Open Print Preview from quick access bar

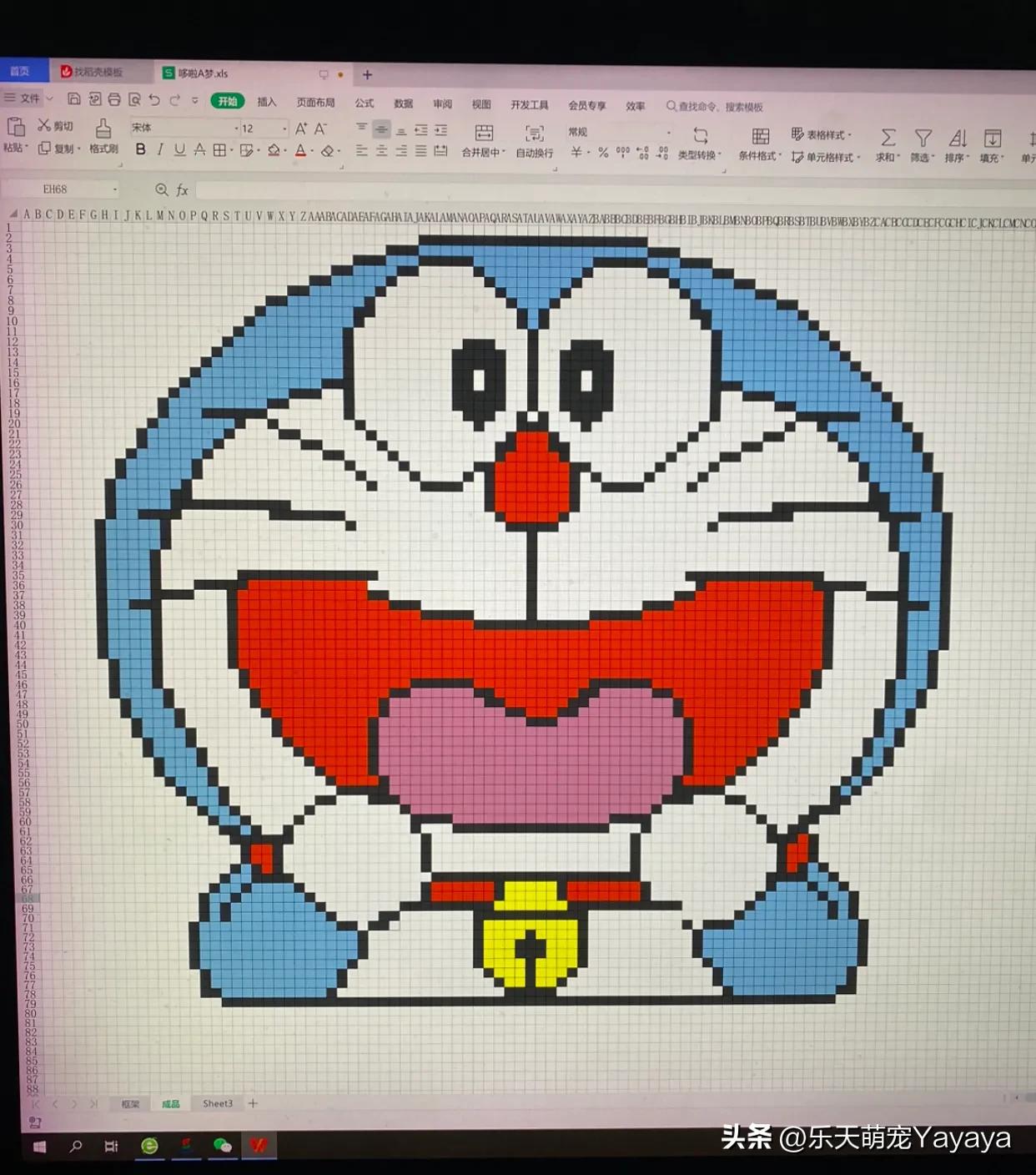[x=134, y=99]
